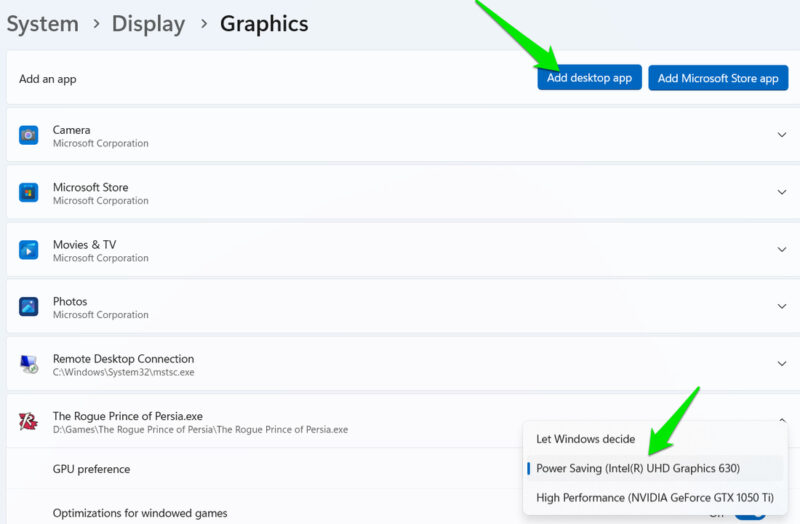Open the Display breadcrumb link
Viewport: 800px width, 524px height.
[148, 24]
